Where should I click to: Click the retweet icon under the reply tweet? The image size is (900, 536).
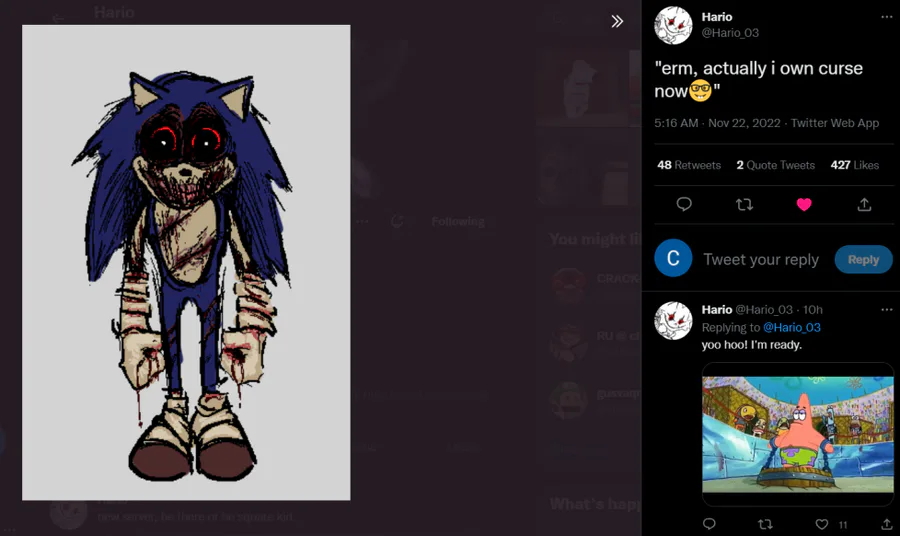[x=765, y=524]
